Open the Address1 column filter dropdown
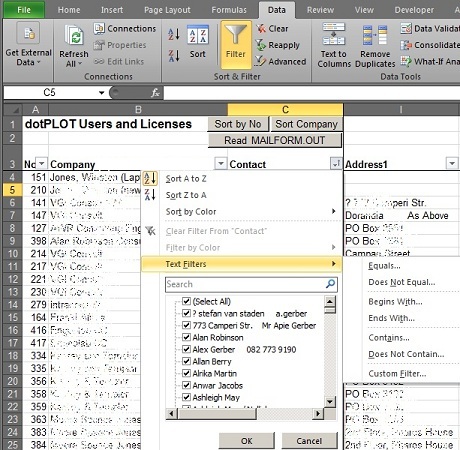Image resolution: width=460 pixels, height=450 pixels. point(452,163)
